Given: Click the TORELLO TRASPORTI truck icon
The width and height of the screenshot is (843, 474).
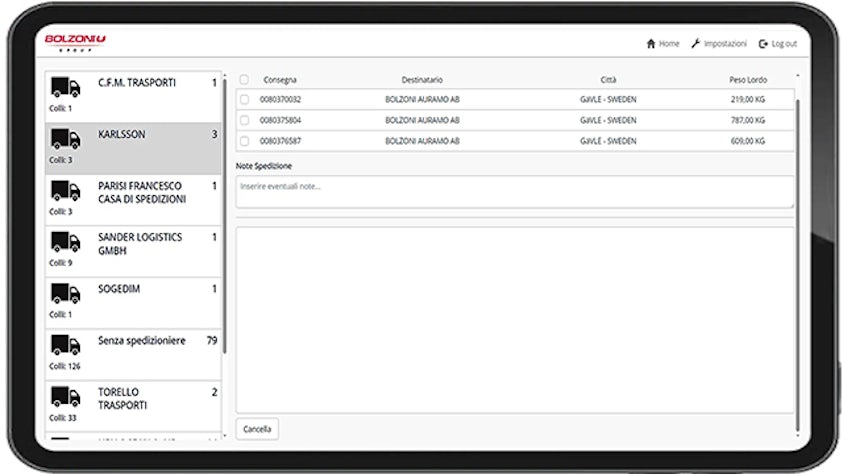Looking at the screenshot, I should (x=65, y=397).
